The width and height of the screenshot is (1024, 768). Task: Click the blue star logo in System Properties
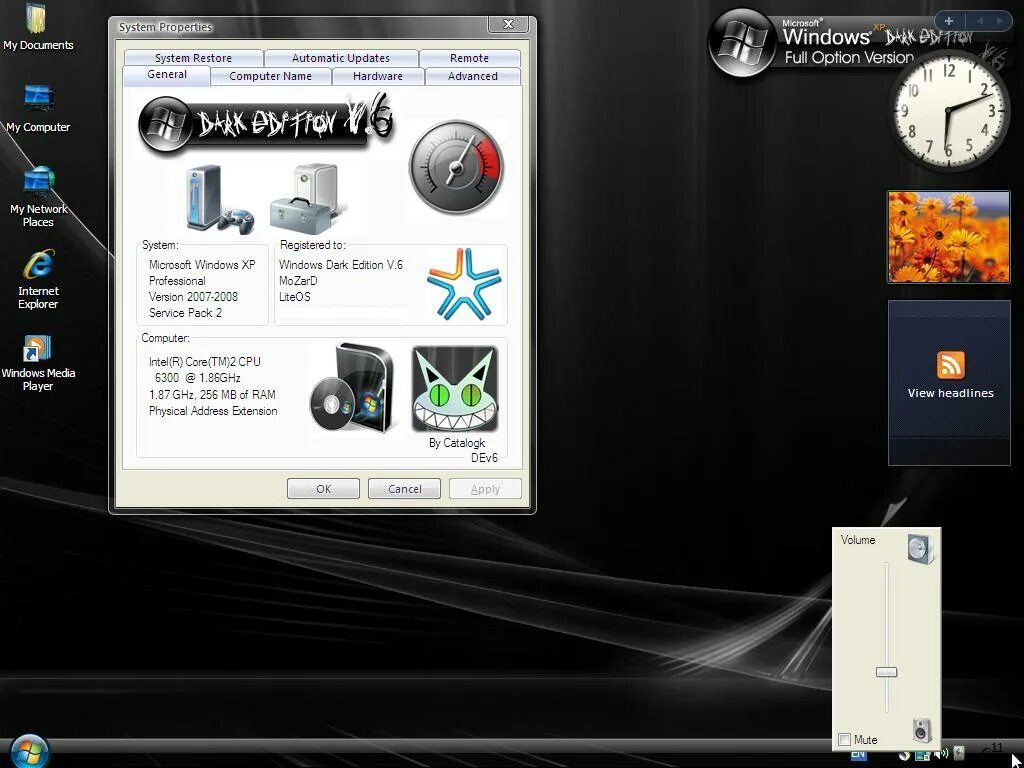point(464,284)
